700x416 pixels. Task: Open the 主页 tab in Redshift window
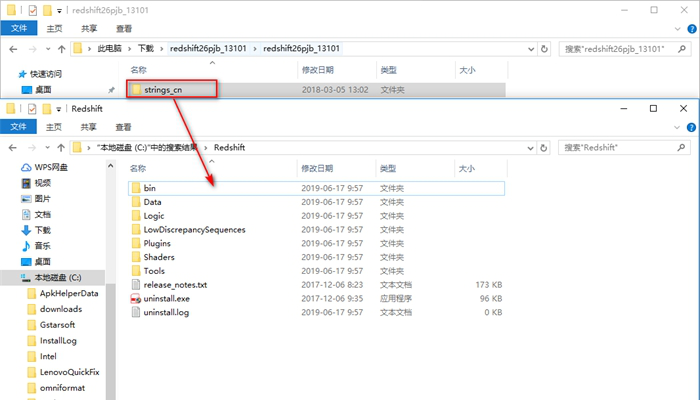pyautogui.click(x=54, y=127)
